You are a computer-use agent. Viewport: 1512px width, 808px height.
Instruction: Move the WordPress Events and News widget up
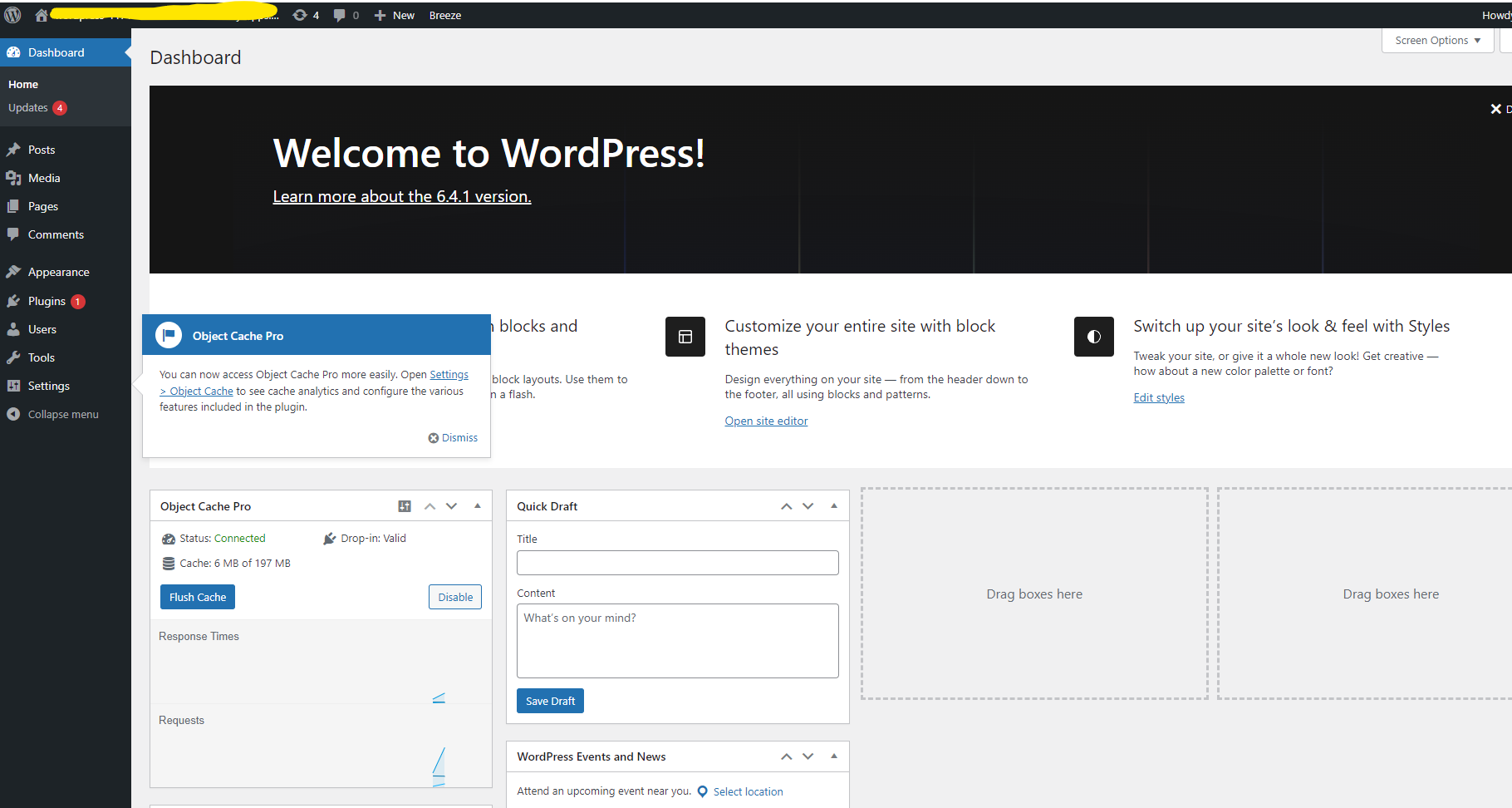(x=787, y=756)
